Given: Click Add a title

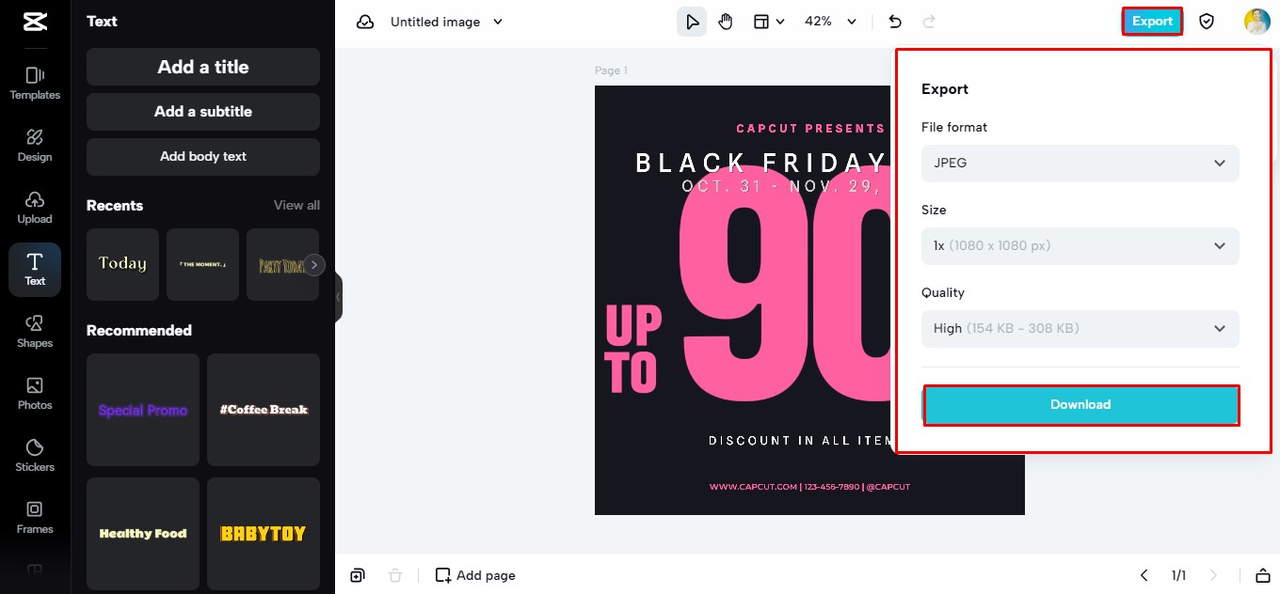Looking at the screenshot, I should coord(203,67).
